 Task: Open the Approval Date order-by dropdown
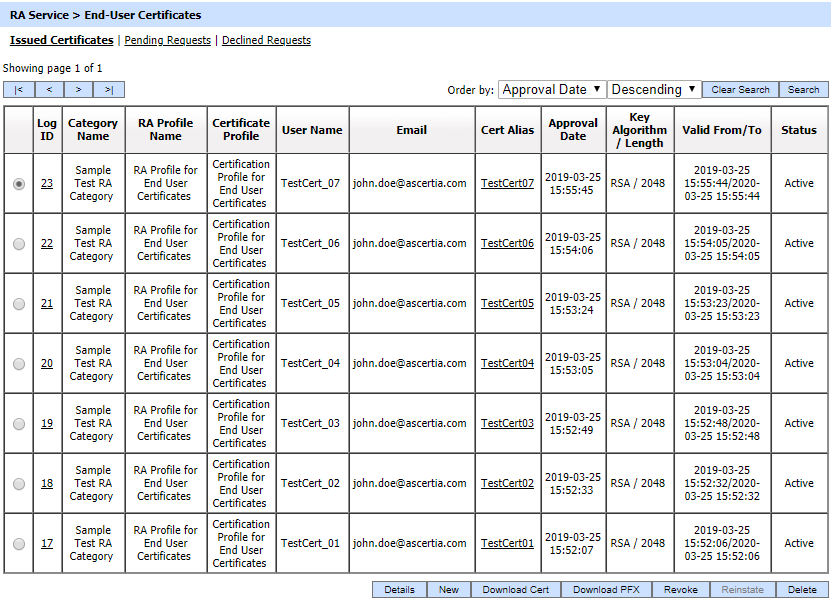551,90
